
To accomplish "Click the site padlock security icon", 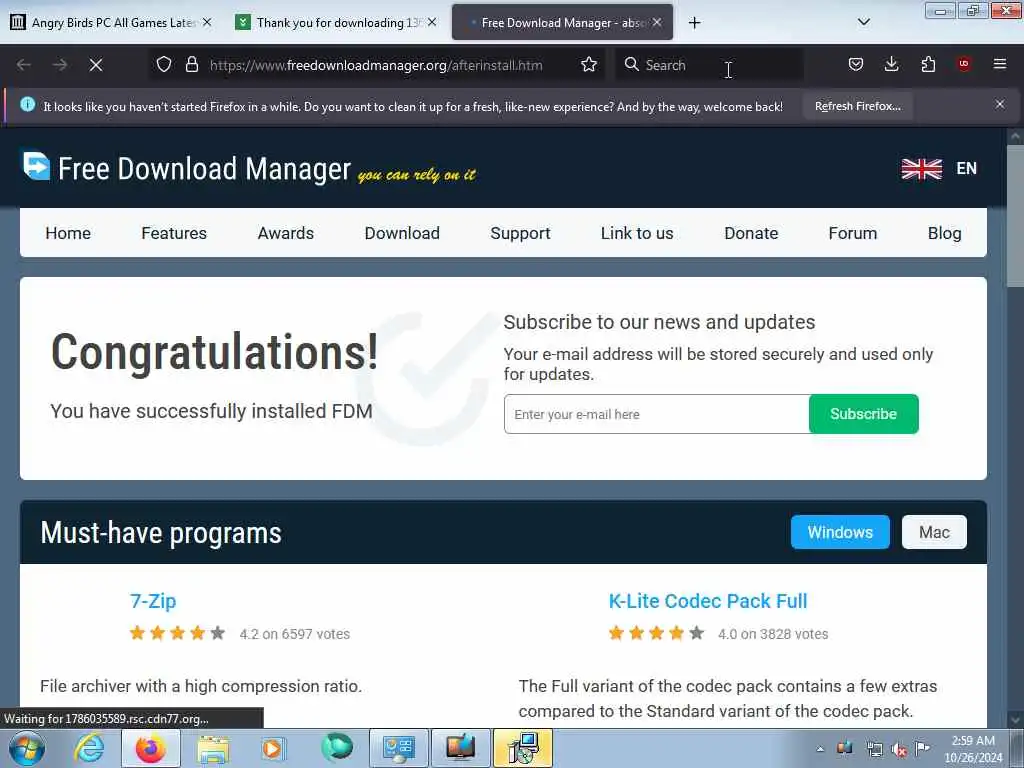I will tap(191, 65).
